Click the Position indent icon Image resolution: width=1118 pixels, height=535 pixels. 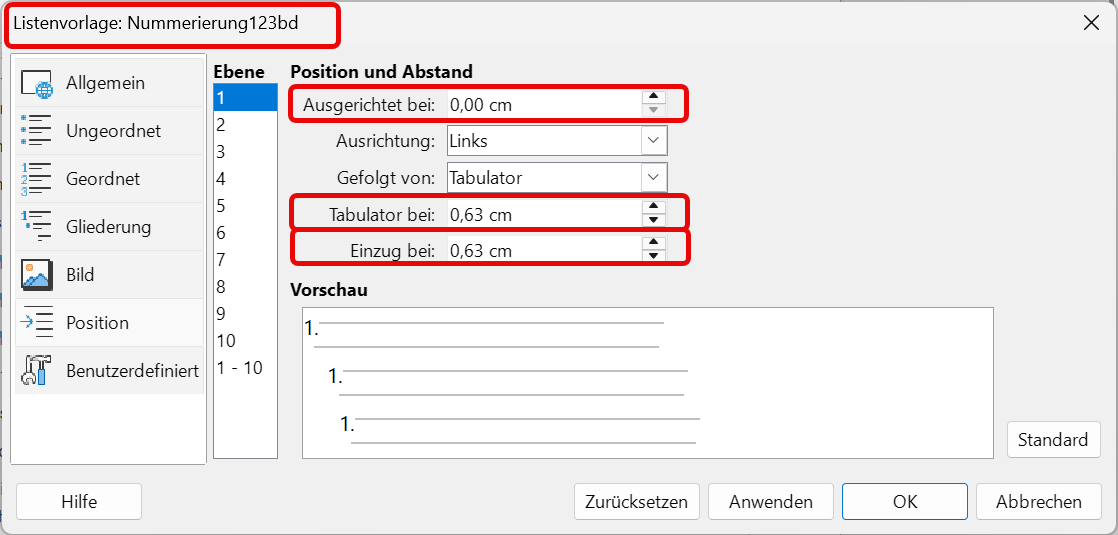[x=36, y=323]
